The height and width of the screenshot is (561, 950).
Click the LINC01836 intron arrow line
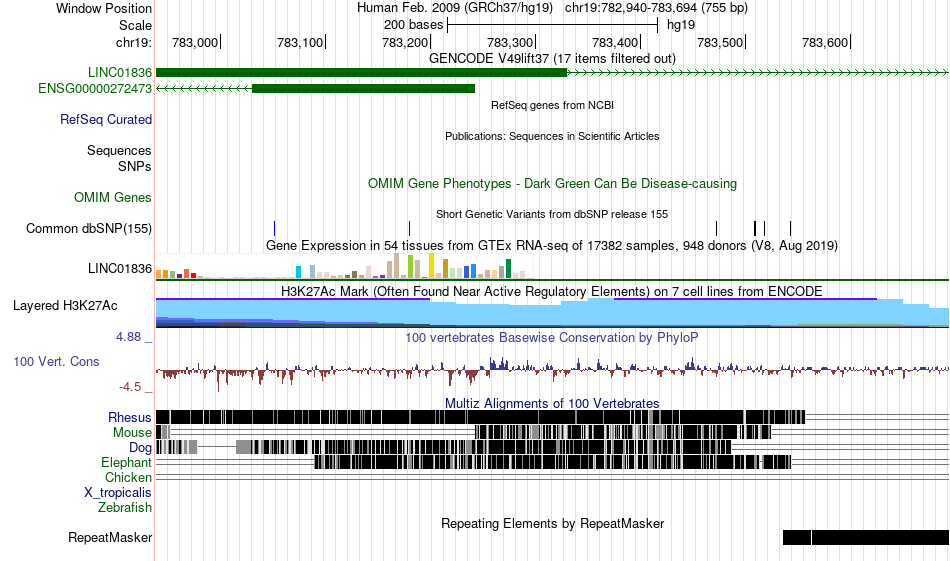click(x=757, y=73)
